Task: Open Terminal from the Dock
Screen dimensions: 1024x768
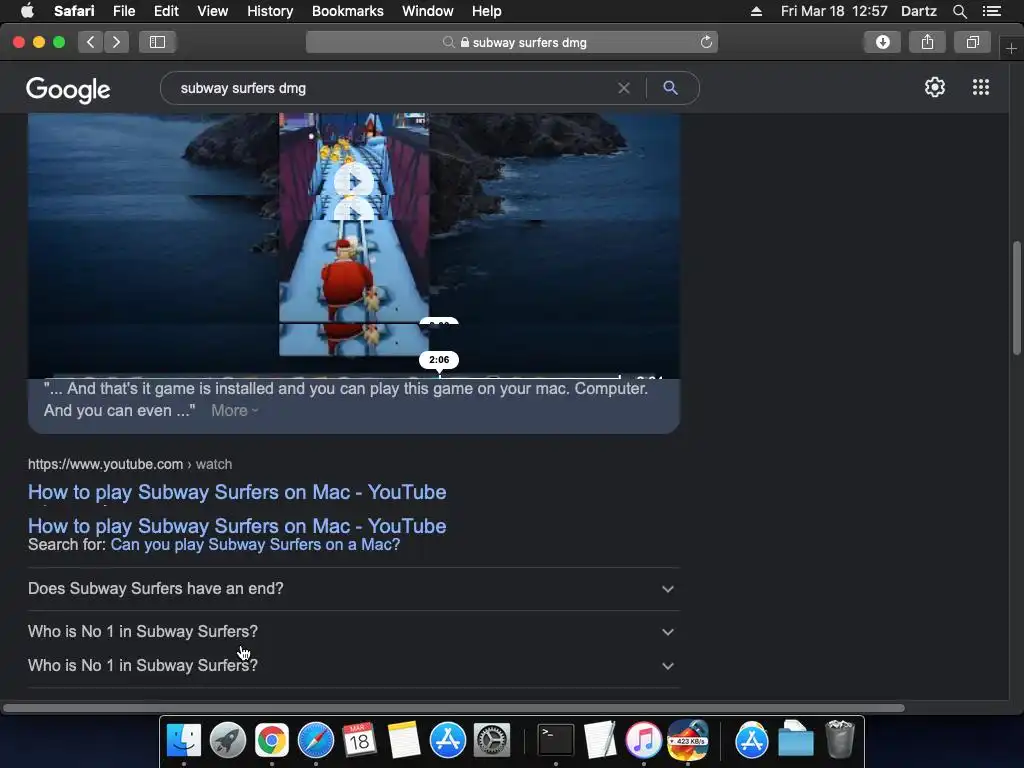Action: point(556,740)
